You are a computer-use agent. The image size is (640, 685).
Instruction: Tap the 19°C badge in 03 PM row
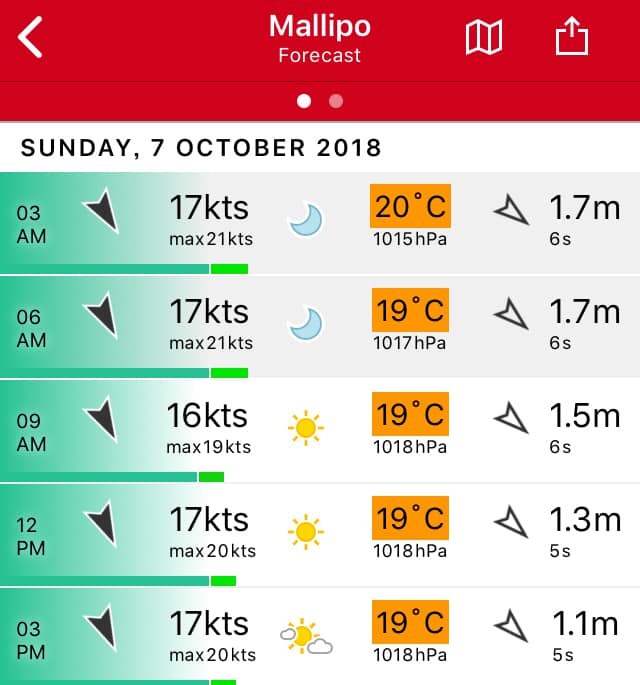410,622
